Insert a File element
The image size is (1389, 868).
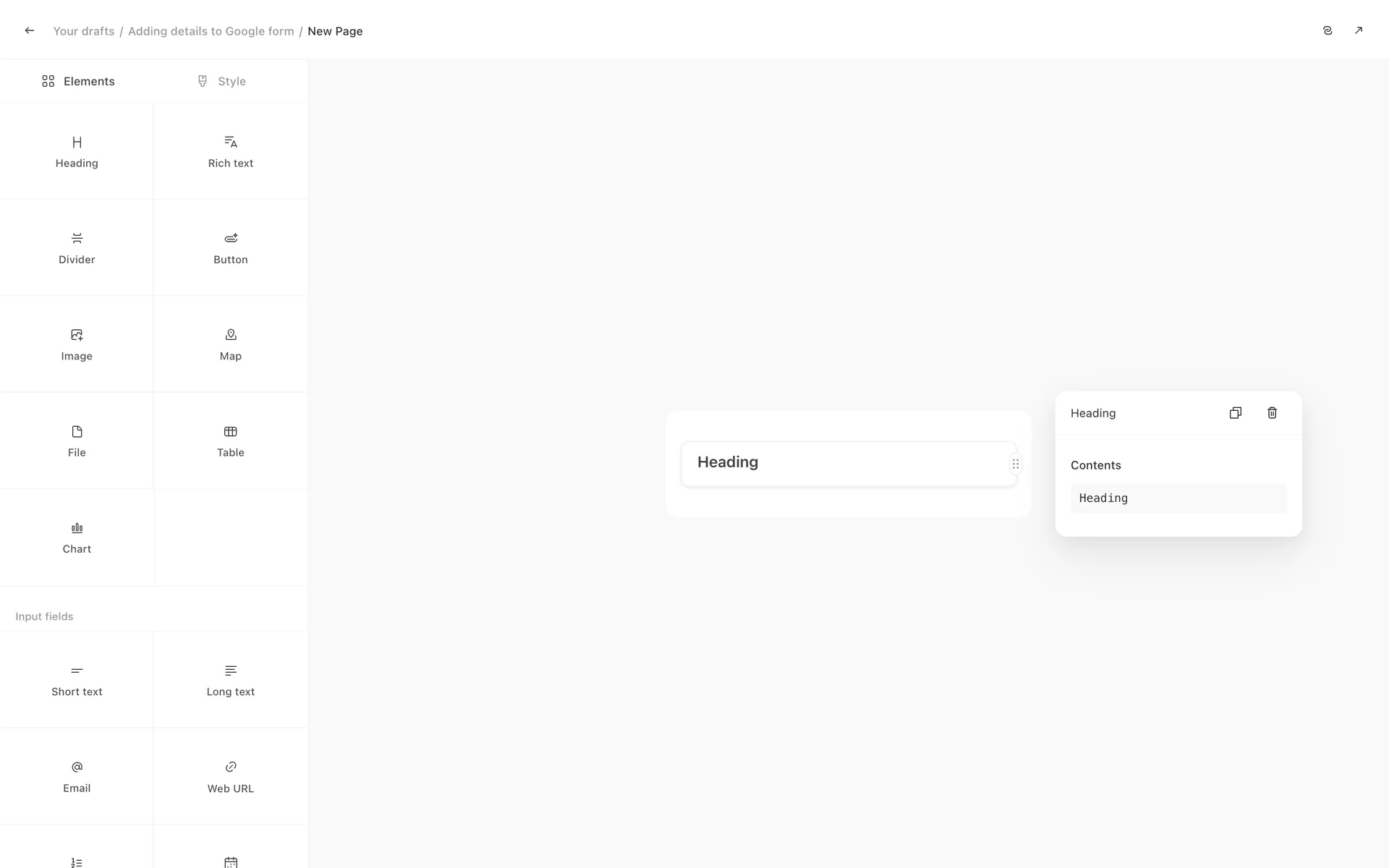[77, 441]
